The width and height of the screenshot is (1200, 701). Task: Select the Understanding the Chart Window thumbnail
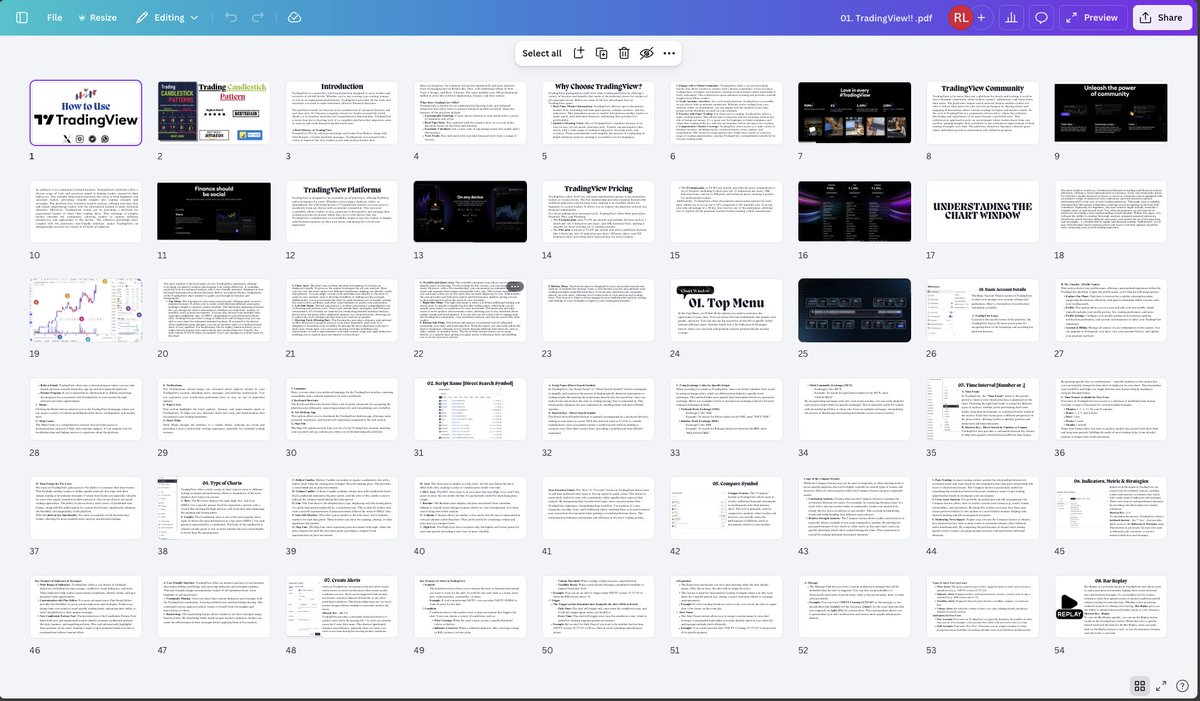coord(982,210)
